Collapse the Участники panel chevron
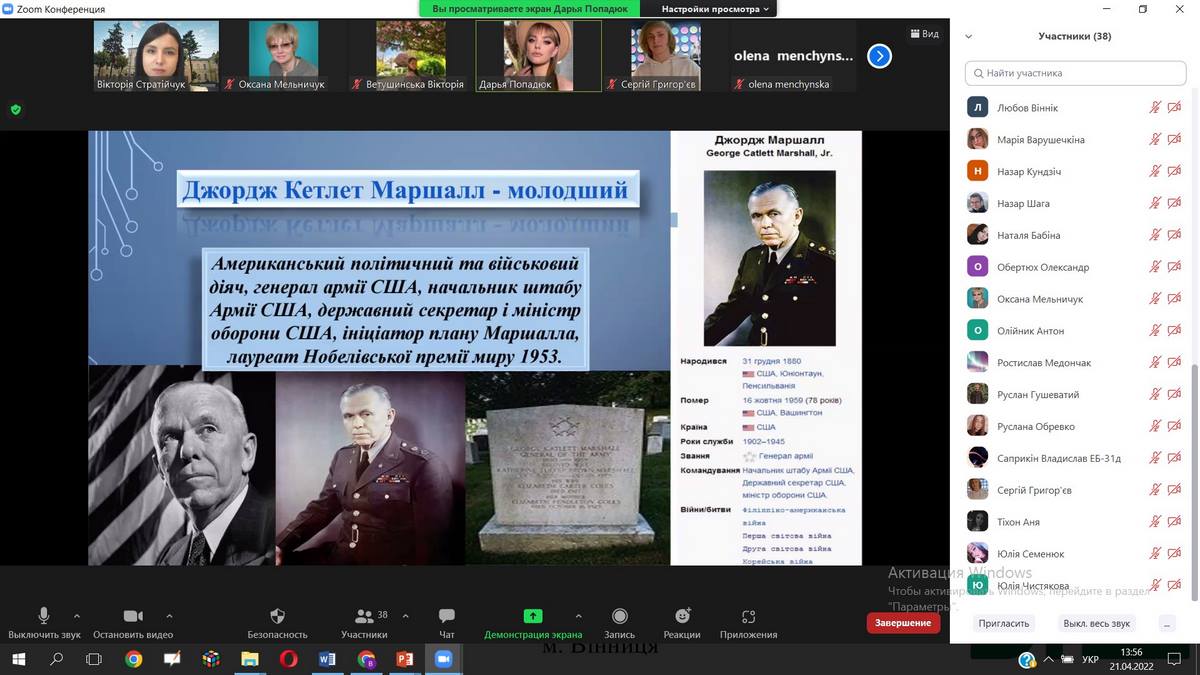The image size is (1200, 675). (x=968, y=37)
